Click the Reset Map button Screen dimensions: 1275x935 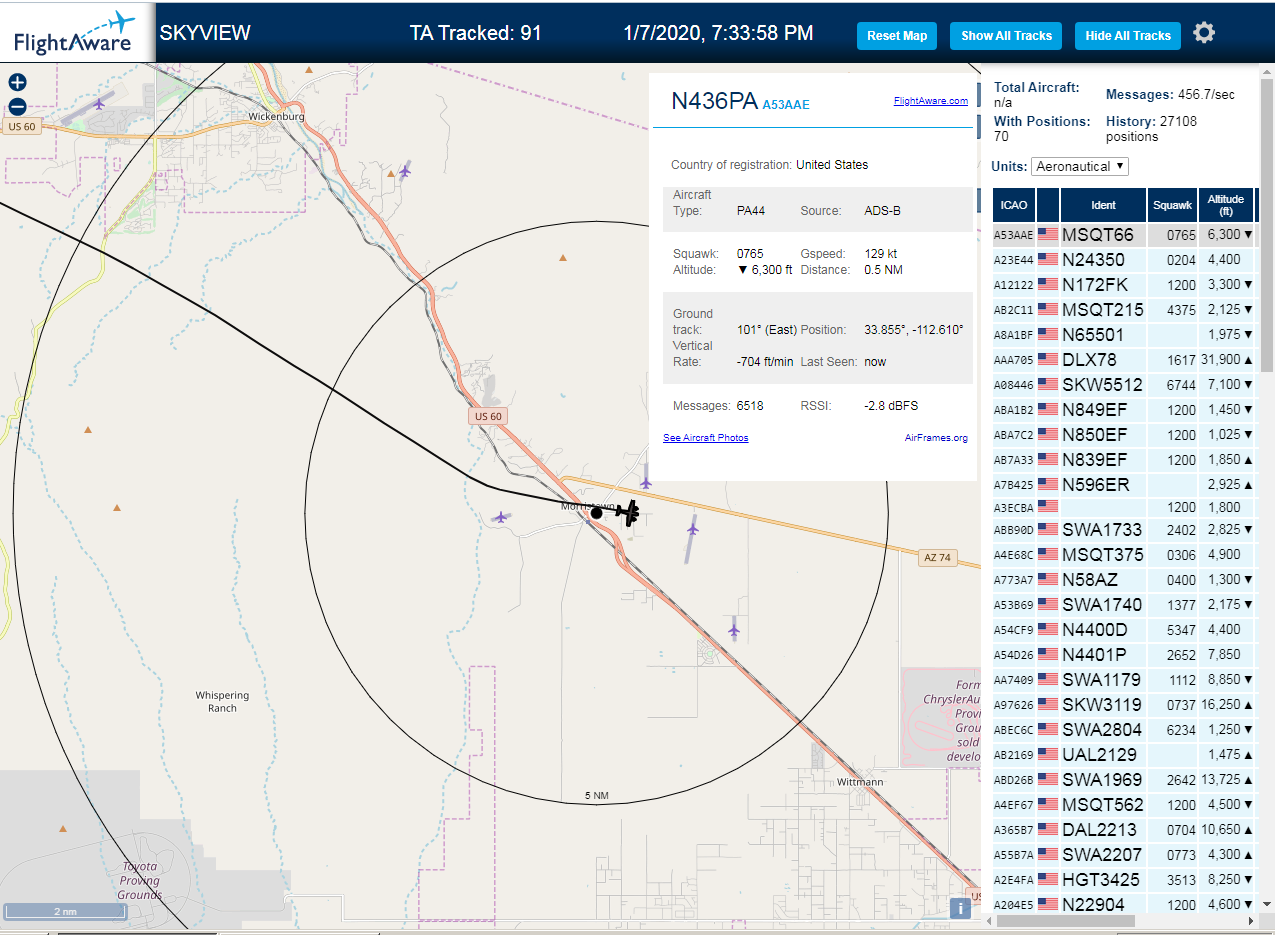coord(897,36)
